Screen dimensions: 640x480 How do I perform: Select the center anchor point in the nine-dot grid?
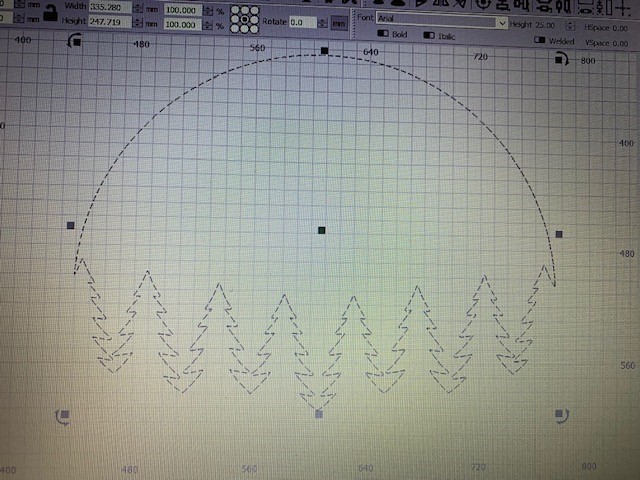[244, 20]
